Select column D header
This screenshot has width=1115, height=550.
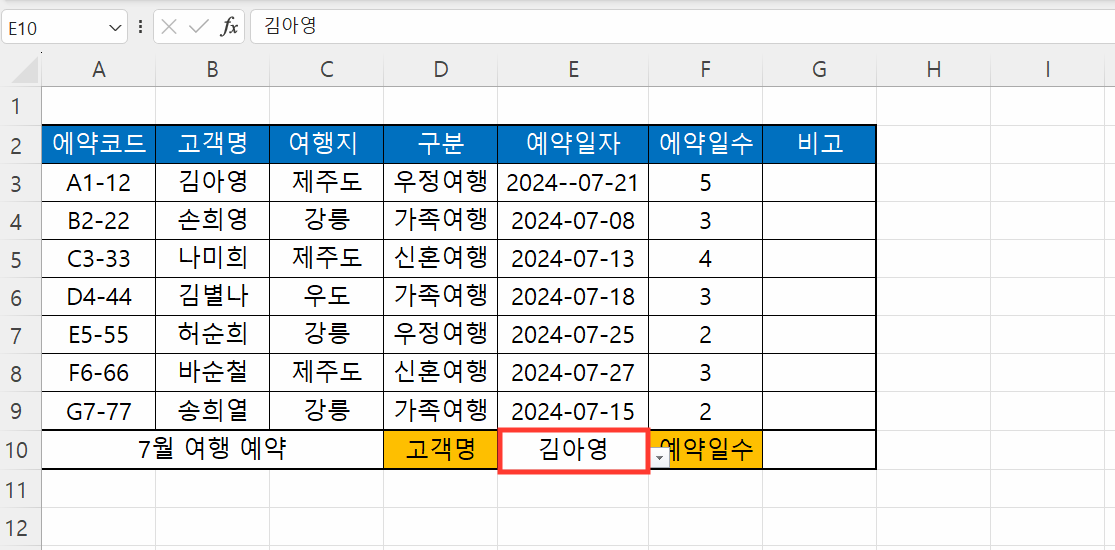[441, 70]
